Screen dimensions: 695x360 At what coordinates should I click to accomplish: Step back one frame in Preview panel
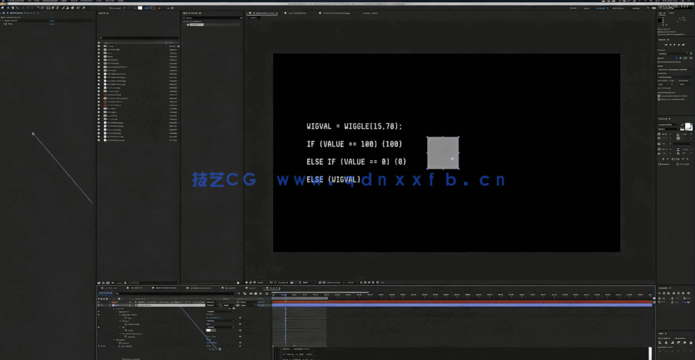[670, 45]
